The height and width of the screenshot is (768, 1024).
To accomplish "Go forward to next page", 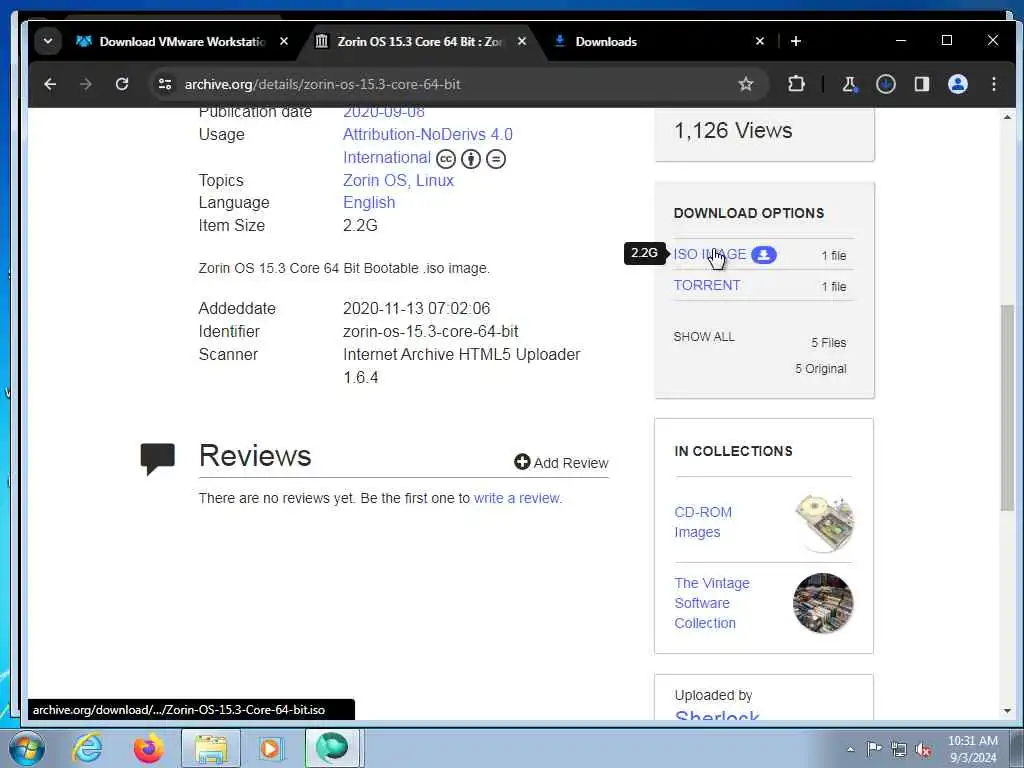I will coord(86,84).
